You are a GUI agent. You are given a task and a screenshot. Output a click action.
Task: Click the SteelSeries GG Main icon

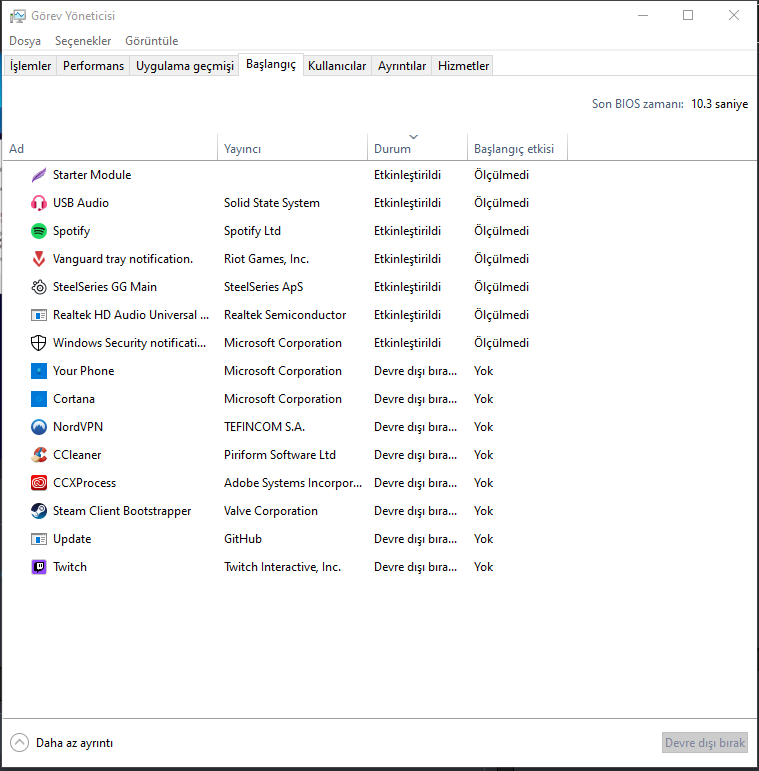point(39,287)
